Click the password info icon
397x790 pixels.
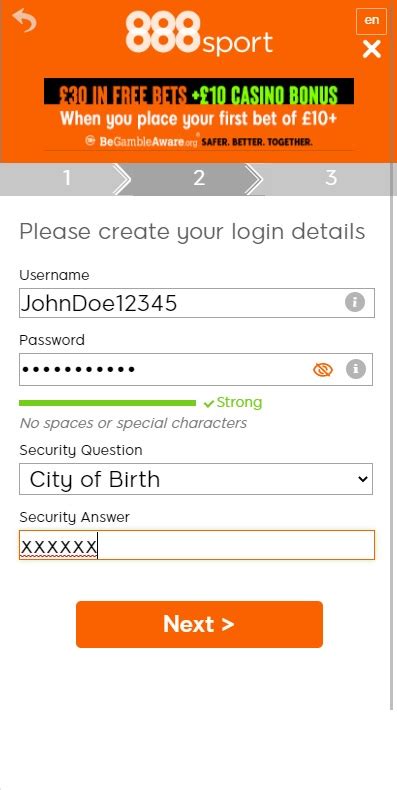pyautogui.click(x=356, y=369)
